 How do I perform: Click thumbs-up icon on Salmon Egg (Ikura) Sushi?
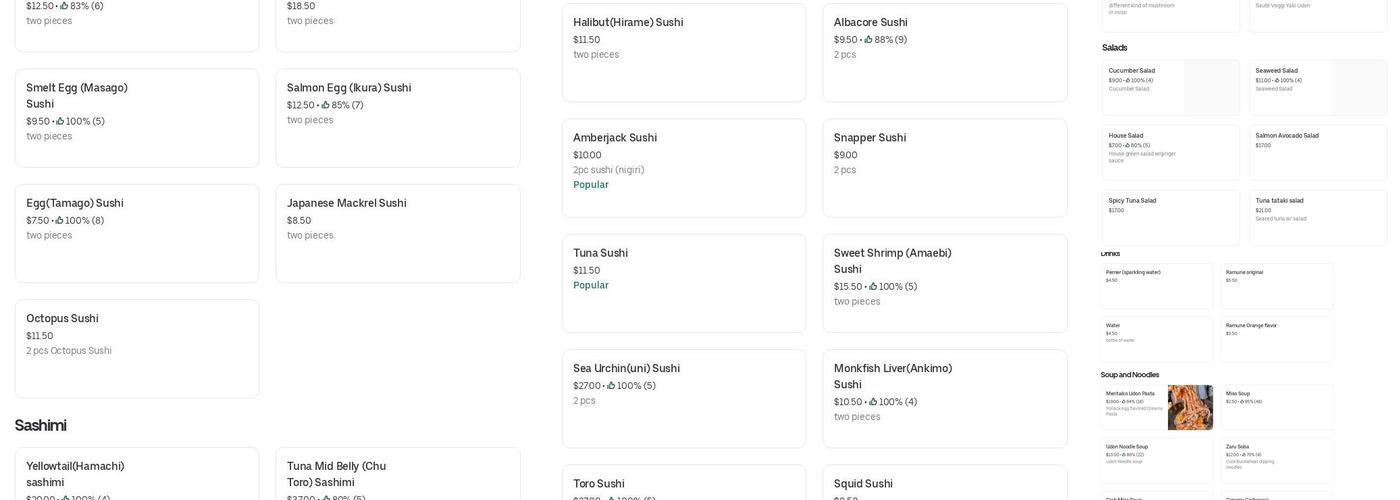[x=326, y=105]
